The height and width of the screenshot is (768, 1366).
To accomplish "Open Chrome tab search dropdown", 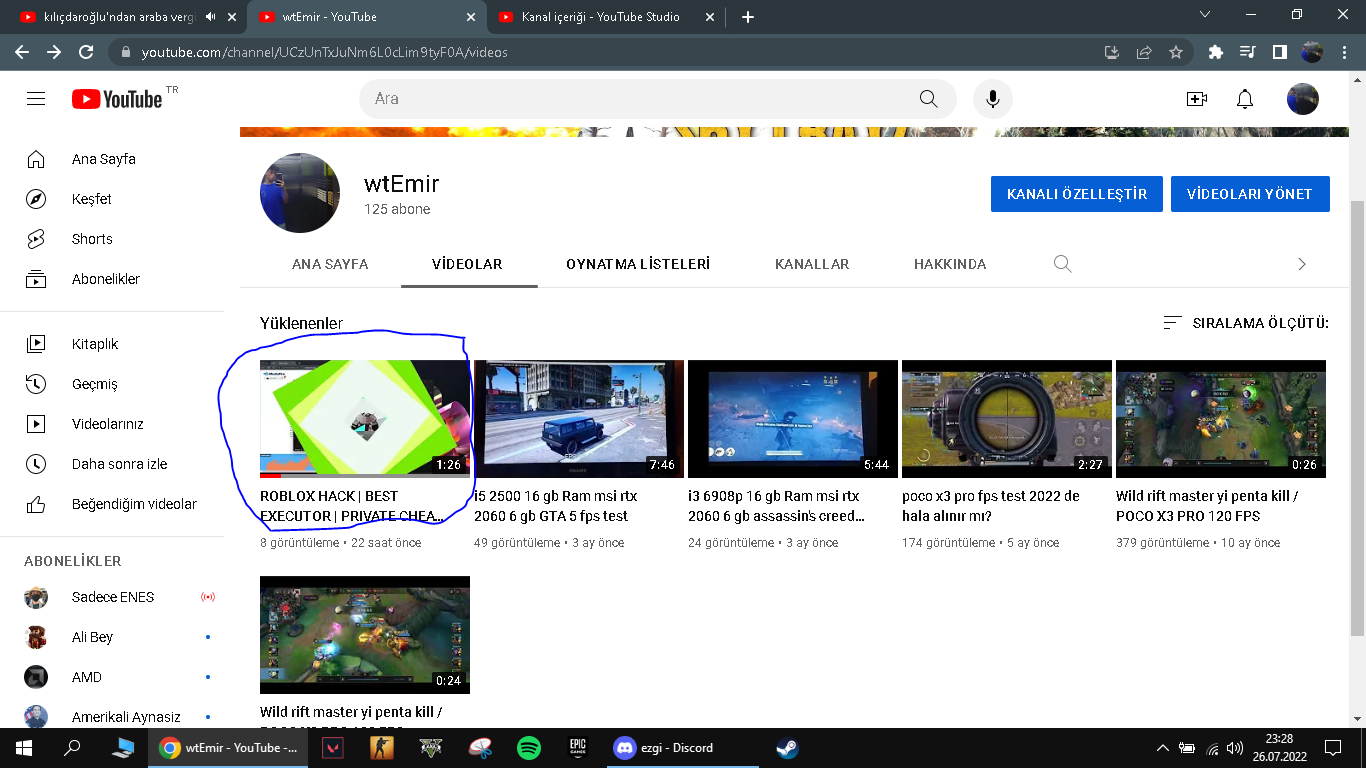I will tap(1204, 15).
